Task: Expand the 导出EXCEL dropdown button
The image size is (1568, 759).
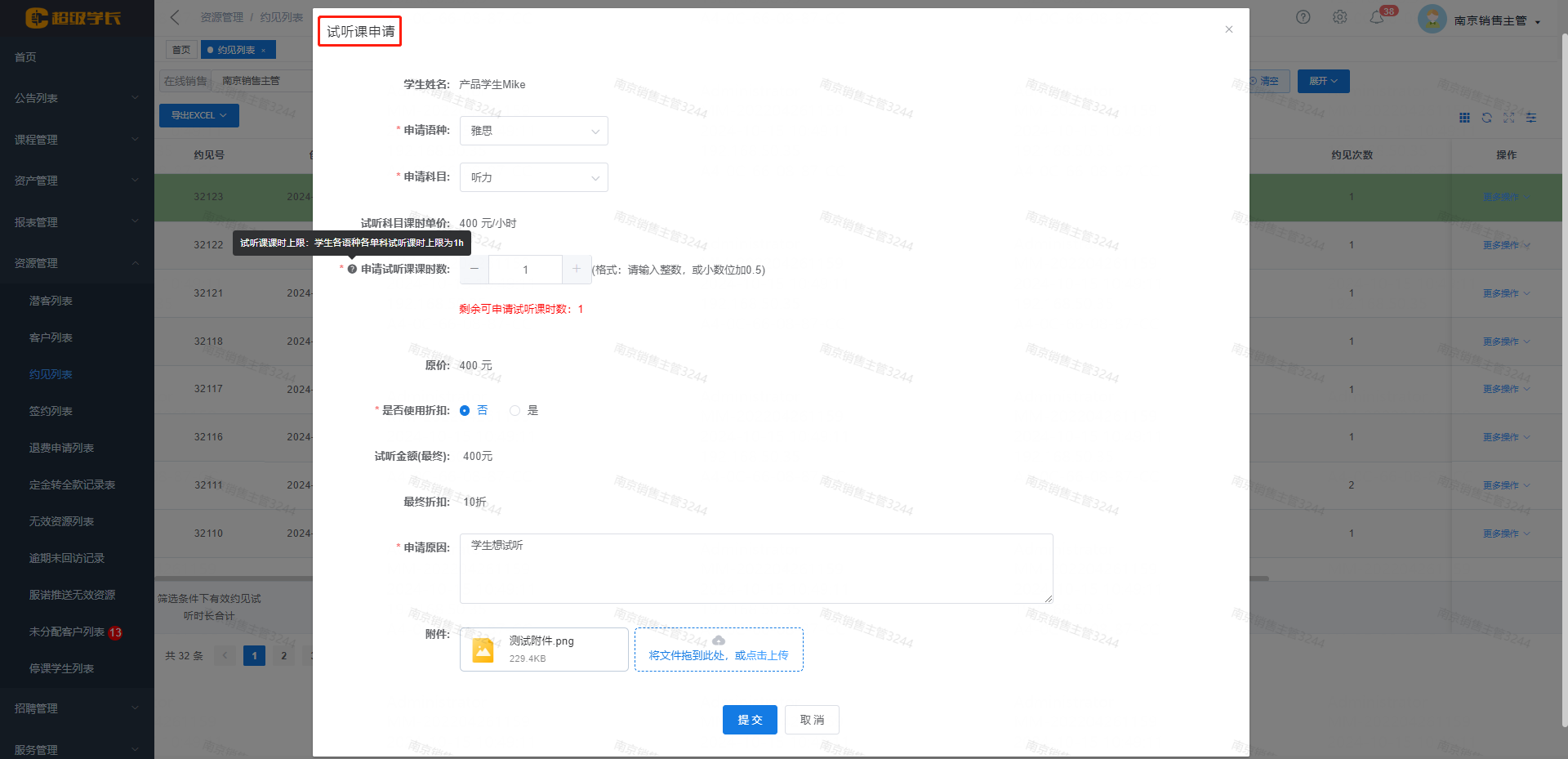Action: (198, 115)
